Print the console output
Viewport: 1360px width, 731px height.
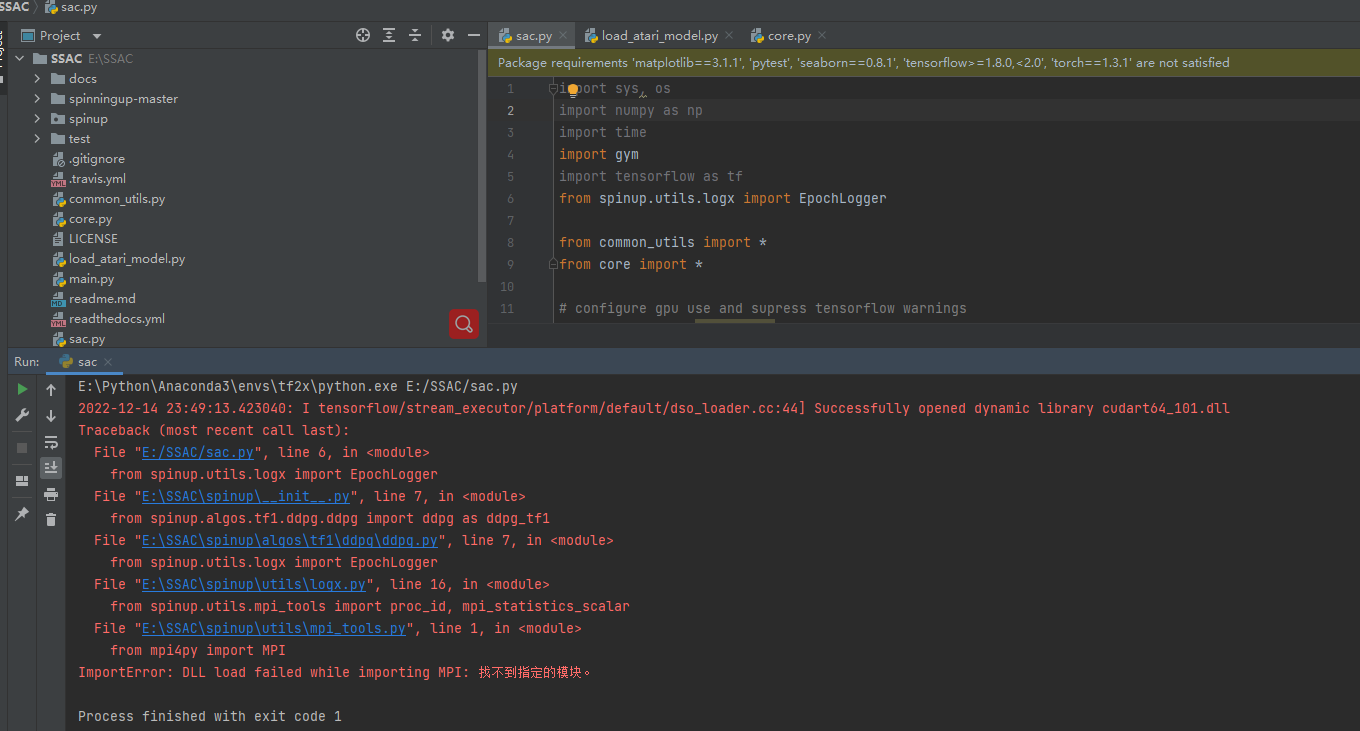pos(51,494)
